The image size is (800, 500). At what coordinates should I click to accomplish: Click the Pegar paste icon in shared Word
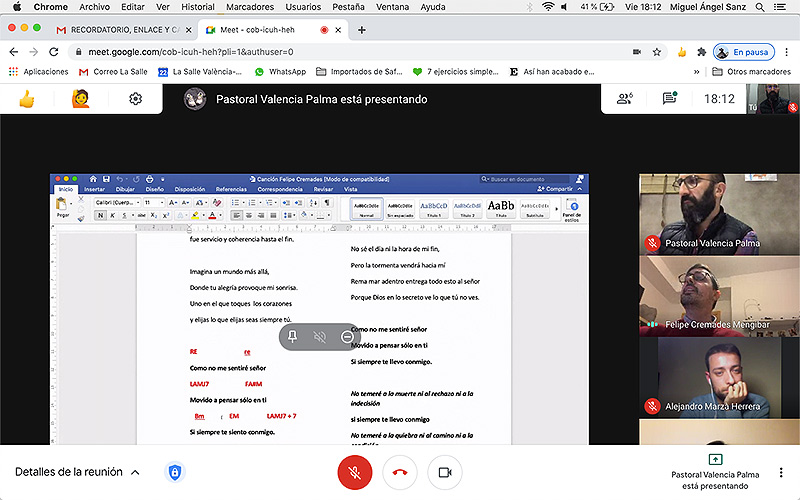62,205
